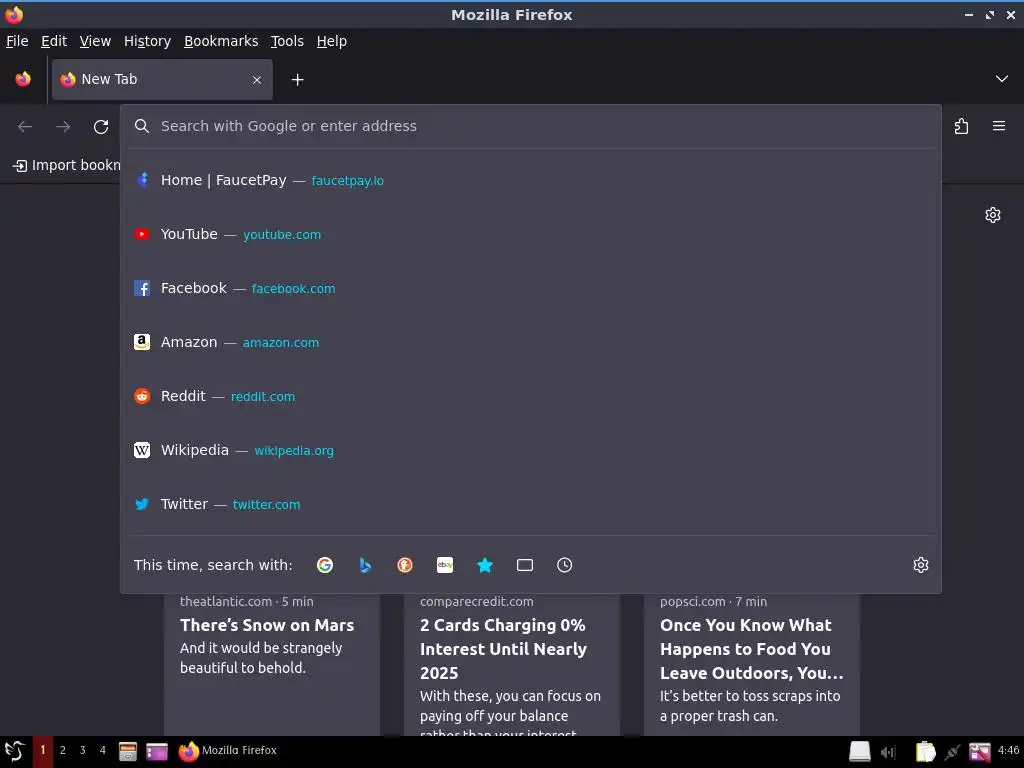This screenshot has width=1024, height=768.
Task: Select the YouTube suggestion
Action: (x=530, y=234)
